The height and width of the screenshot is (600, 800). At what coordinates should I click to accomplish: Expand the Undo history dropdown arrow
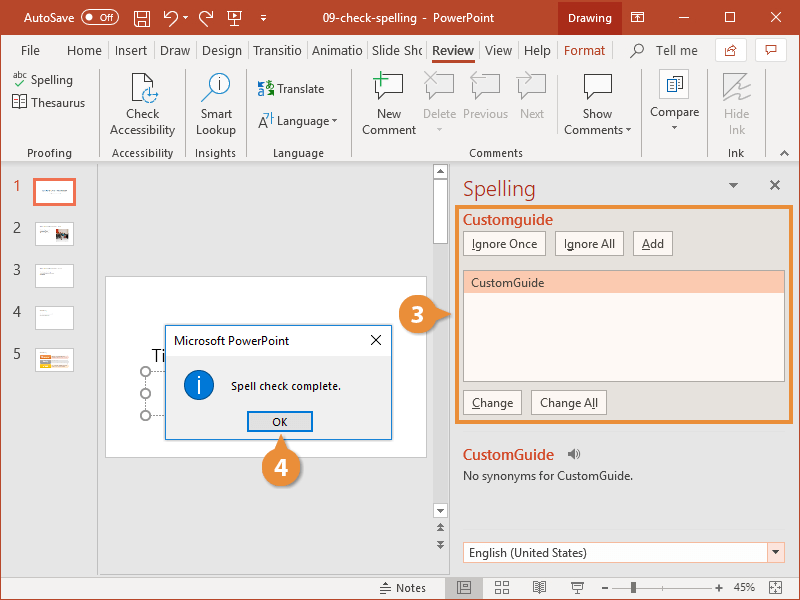point(186,18)
